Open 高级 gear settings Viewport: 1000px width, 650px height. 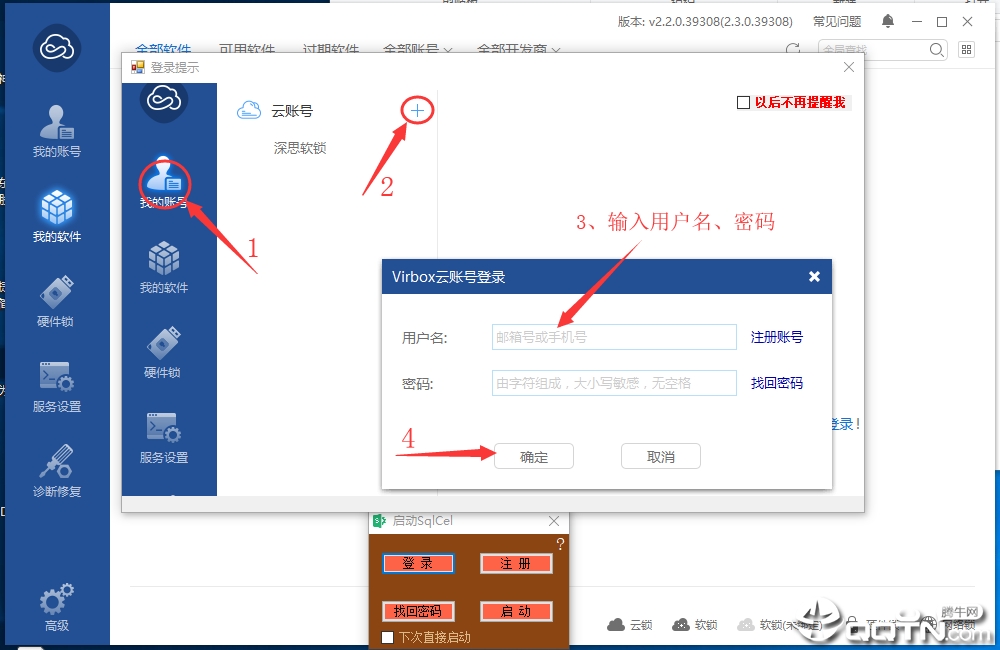tap(57, 607)
